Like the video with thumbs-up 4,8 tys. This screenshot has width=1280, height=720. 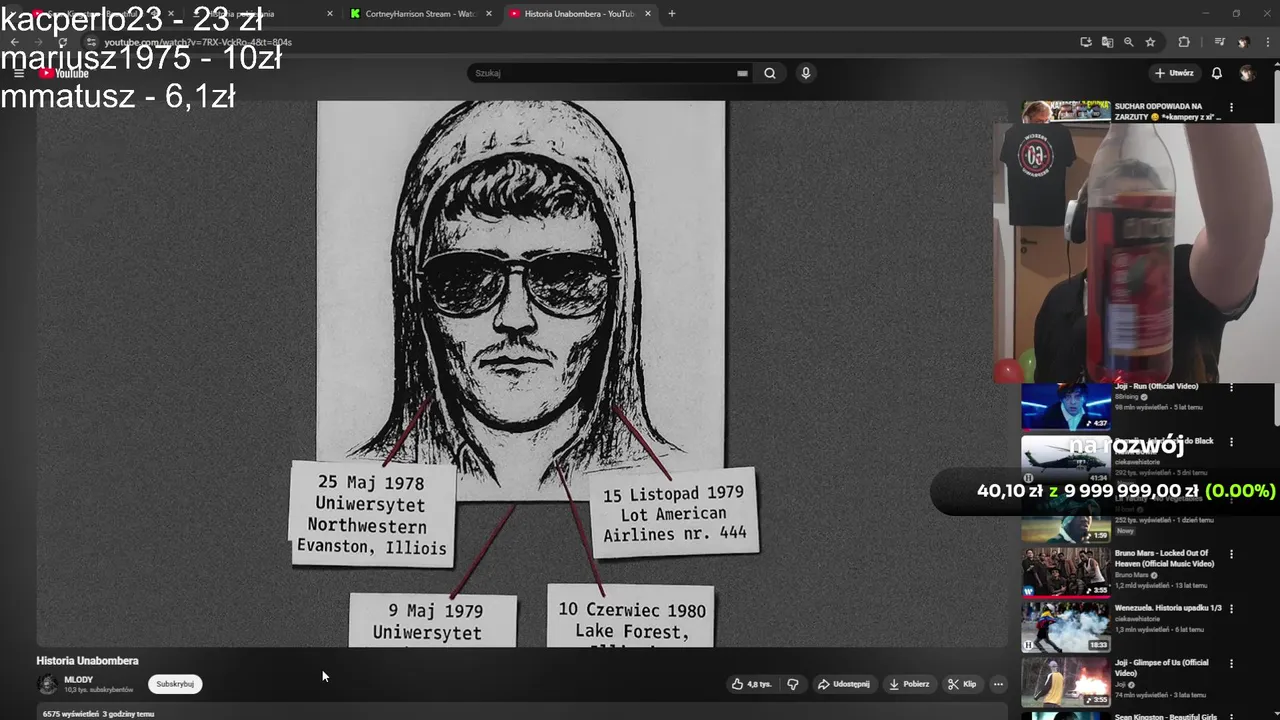752,684
